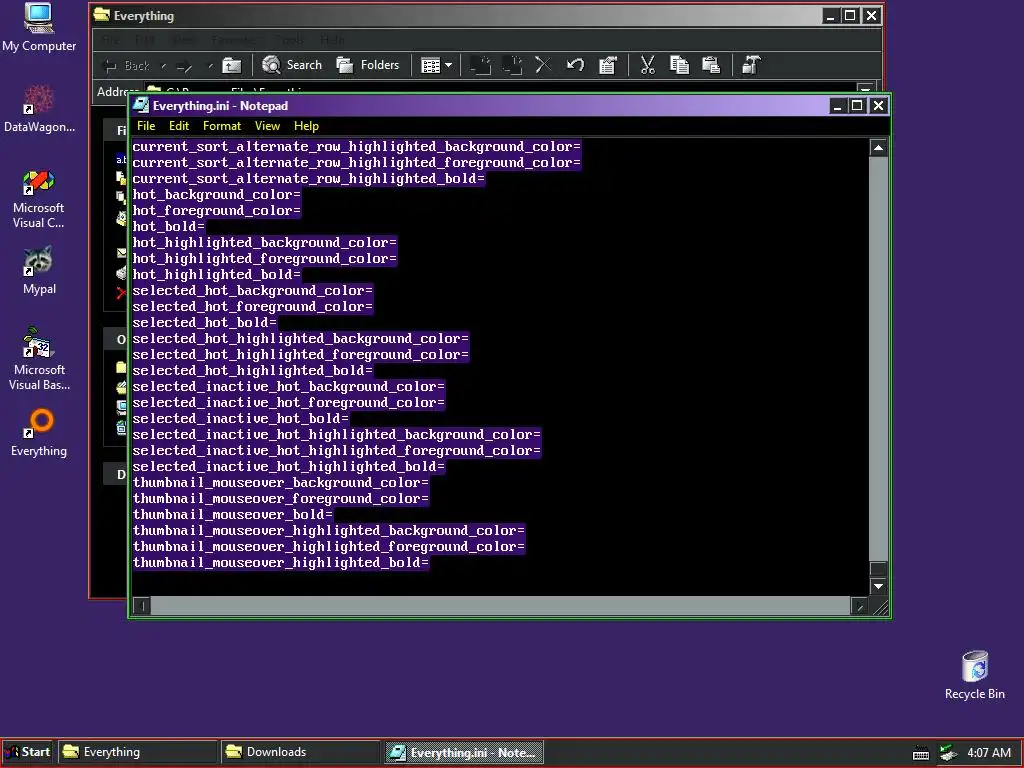
Task: Click line selected_inactive_hot_highlighted_bold=
Action: tap(289, 466)
